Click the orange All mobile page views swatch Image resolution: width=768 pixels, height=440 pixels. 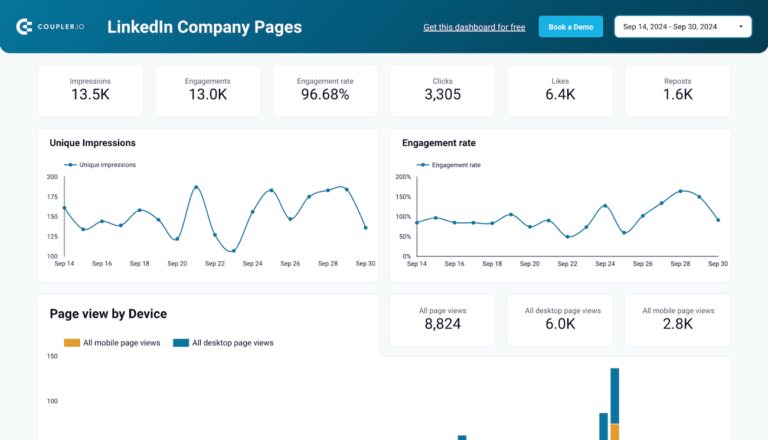[x=72, y=343]
